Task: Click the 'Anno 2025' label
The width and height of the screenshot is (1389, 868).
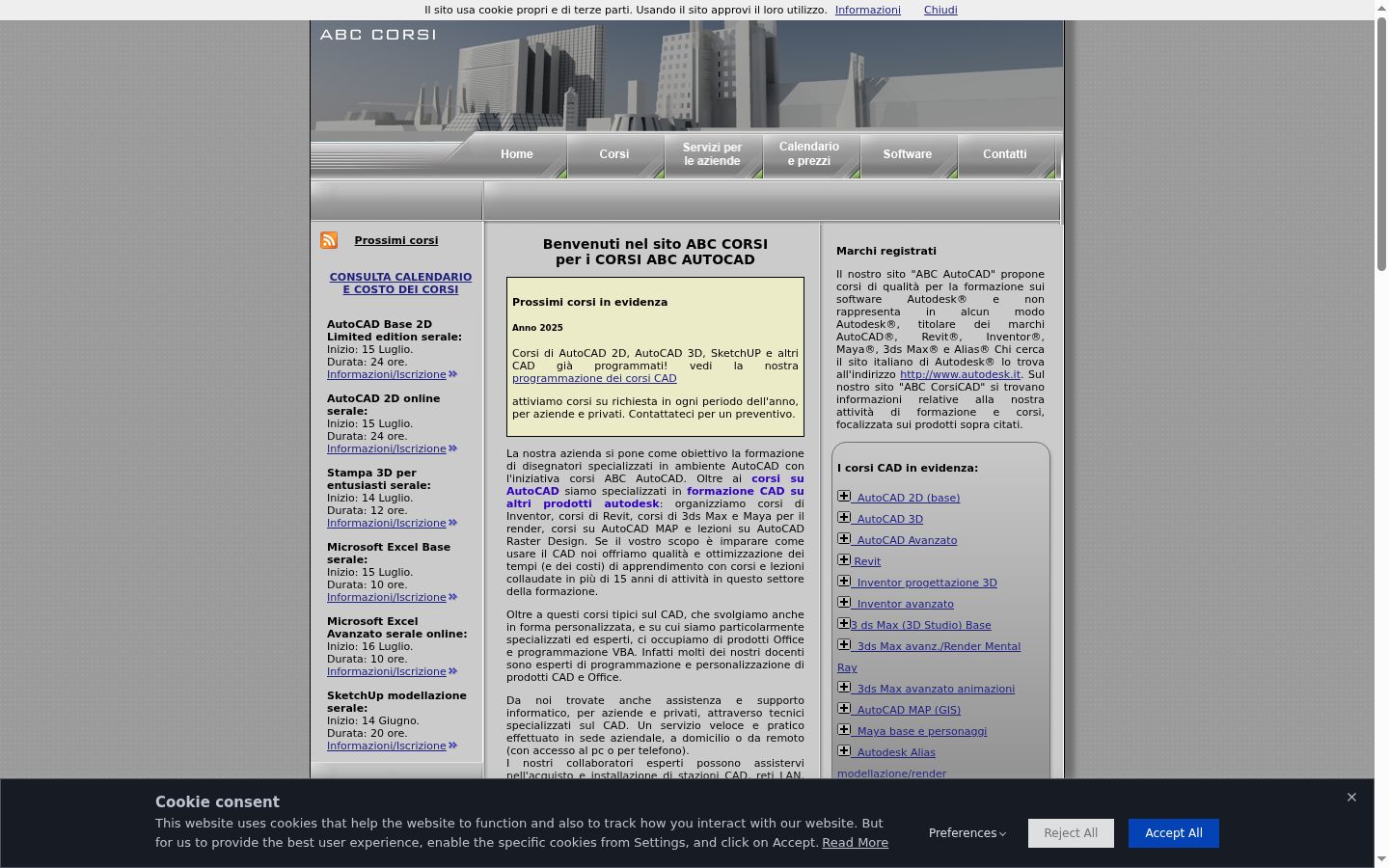Action: coord(537,328)
